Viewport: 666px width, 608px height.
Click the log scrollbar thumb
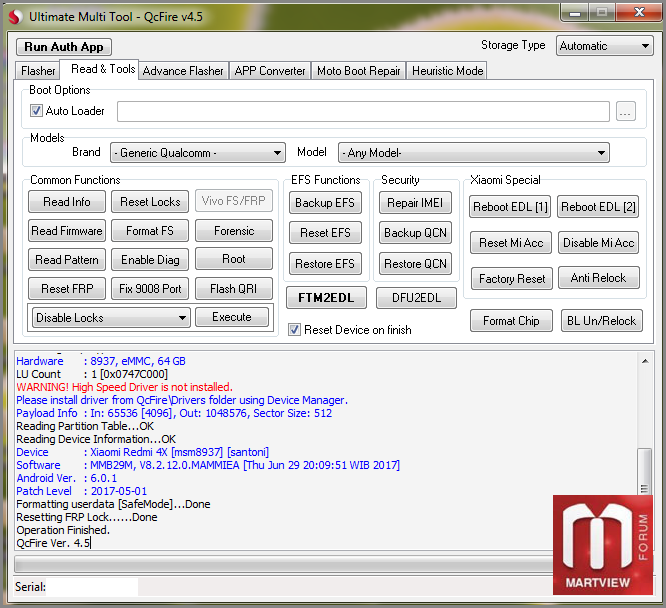coord(645,472)
